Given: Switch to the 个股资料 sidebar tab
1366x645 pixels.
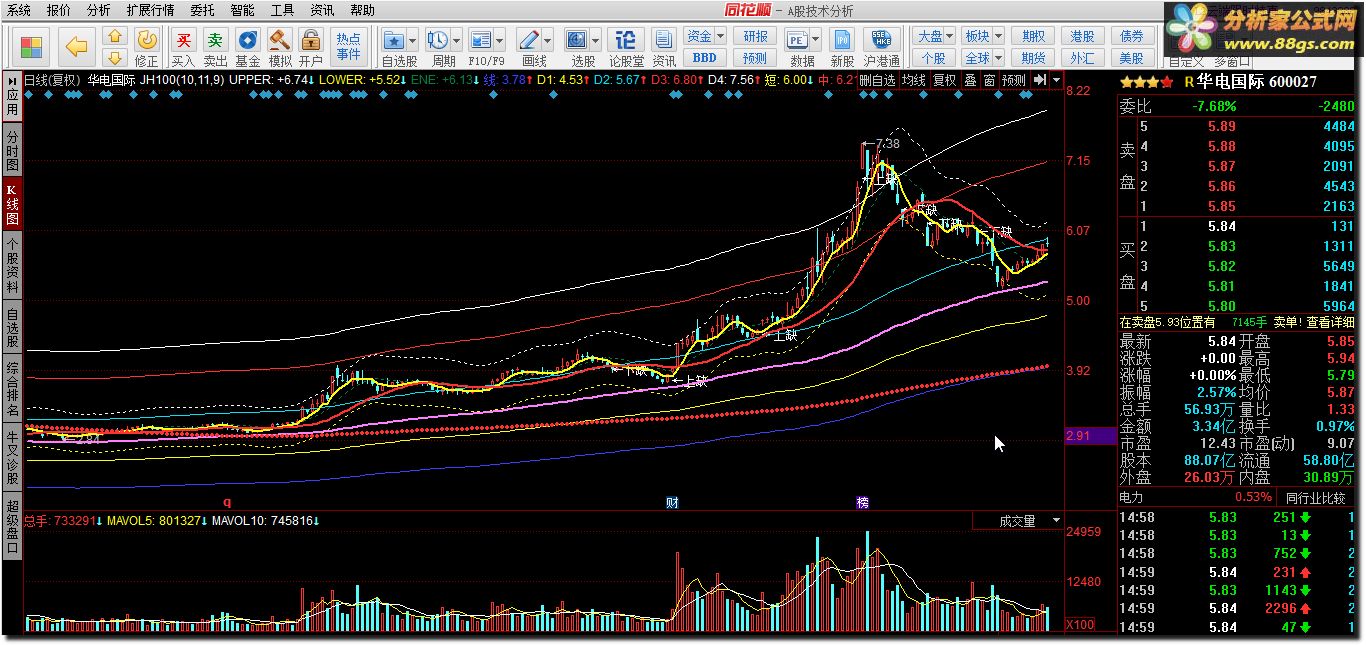Looking at the screenshot, I should click(12, 264).
